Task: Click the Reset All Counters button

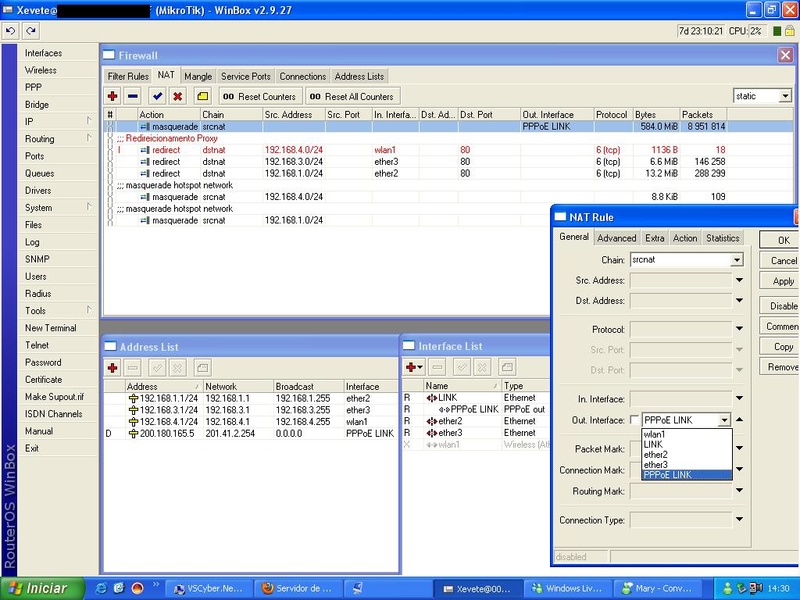Action: (x=352, y=96)
